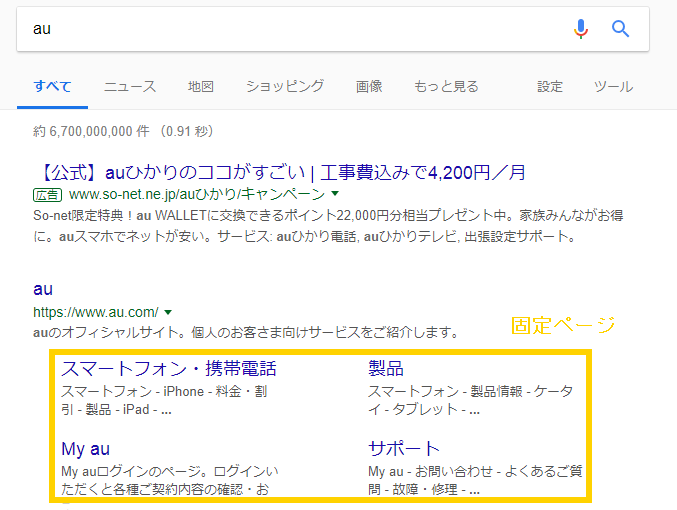This screenshot has width=677, height=510.
Task: Click the microphone voice search icon
Action: pyautogui.click(x=581, y=29)
